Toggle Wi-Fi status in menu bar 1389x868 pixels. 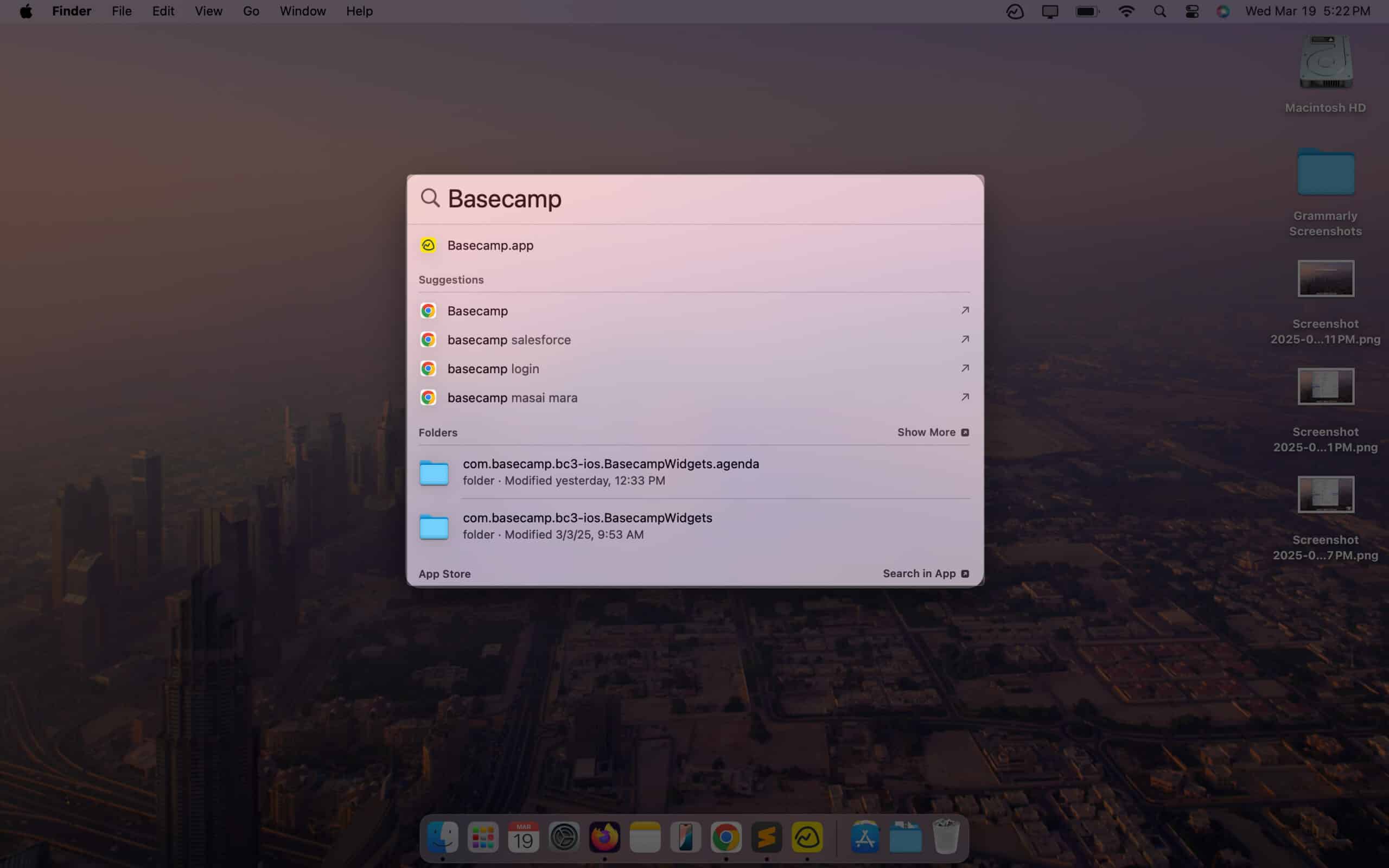click(1126, 11)
